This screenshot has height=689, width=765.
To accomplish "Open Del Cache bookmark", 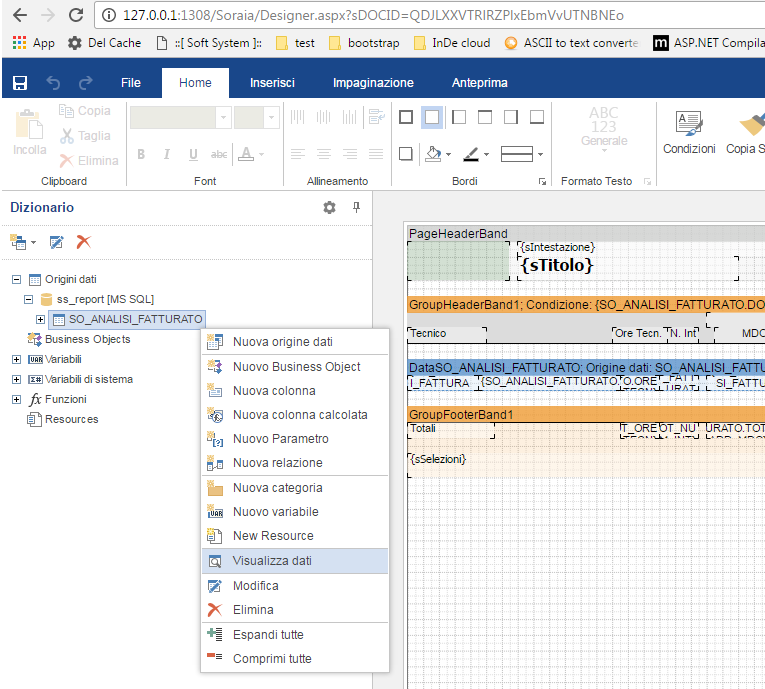I will (104, 43).
